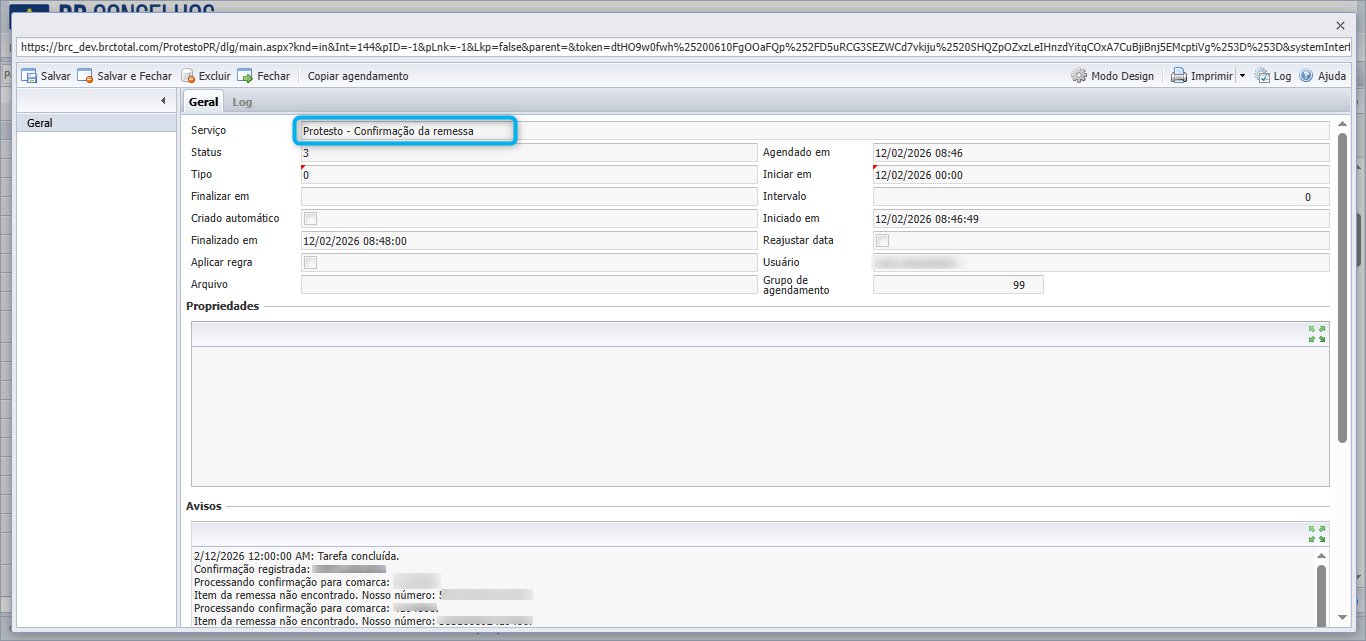Toggle the Criado automático checkbox
1366x641 pixels.
310,218
